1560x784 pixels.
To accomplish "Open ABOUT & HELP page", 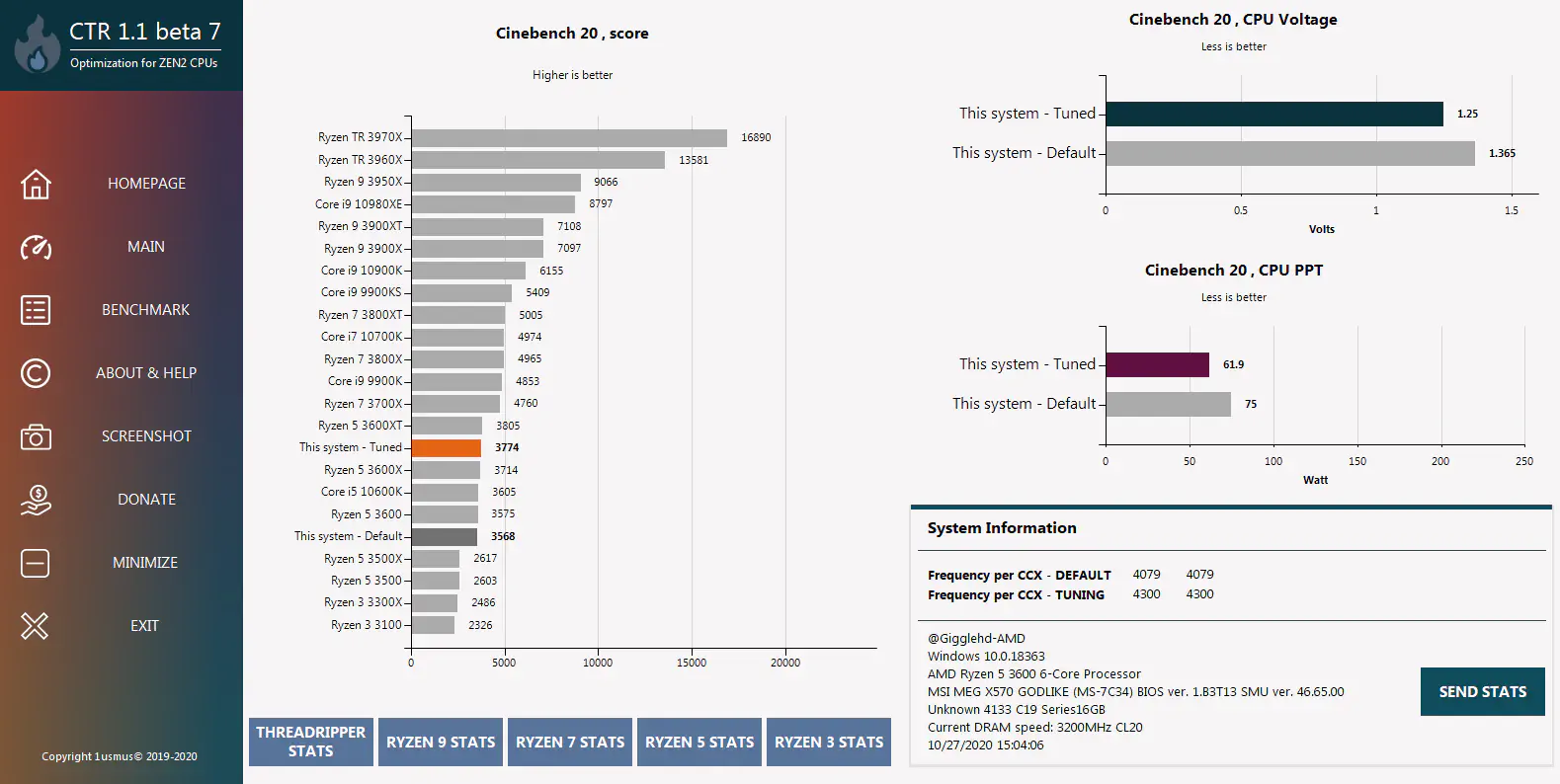I will (146, 373).
